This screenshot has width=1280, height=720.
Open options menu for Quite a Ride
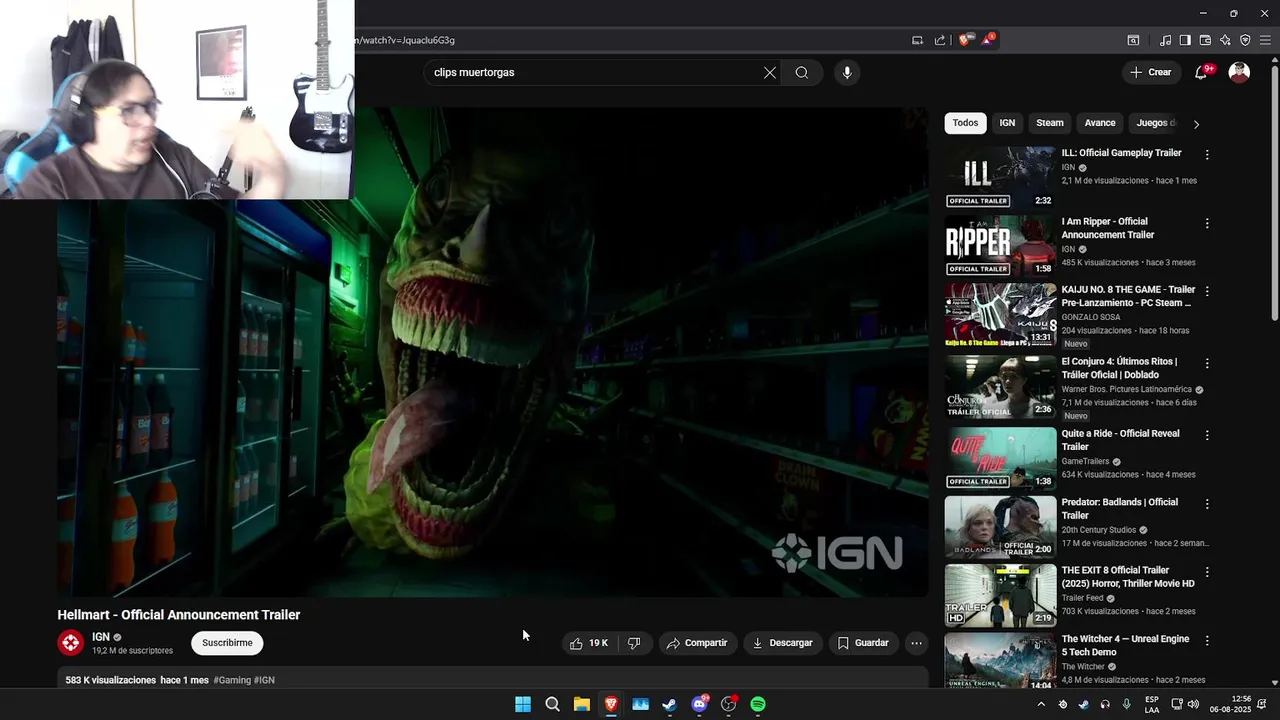[1207, 435]
